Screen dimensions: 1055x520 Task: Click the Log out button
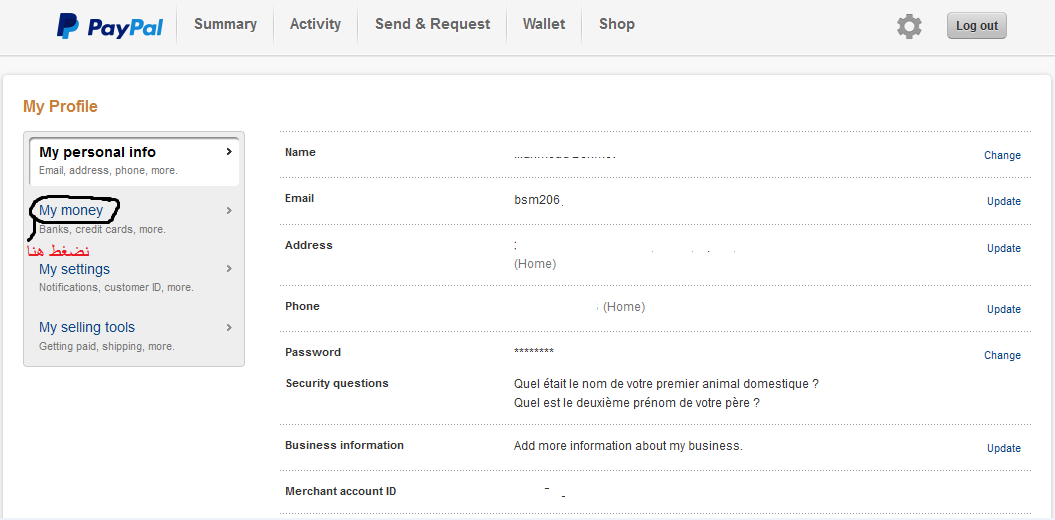tap(976, 26)
